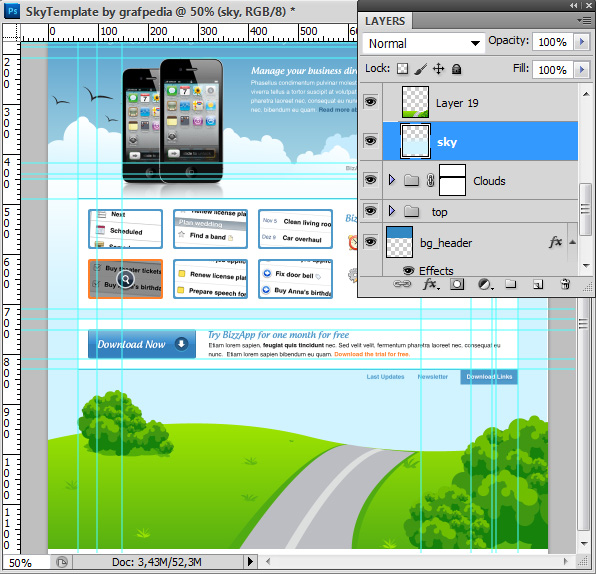The image size is (596, 574).
Task: Select the LAYERS panel tab
Action: (x=385, y=21)
